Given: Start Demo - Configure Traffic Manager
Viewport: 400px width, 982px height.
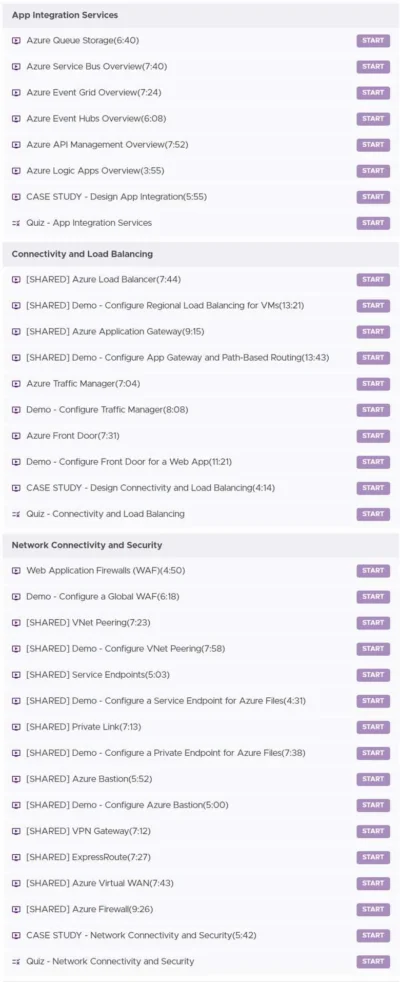Looking at the screenshot, I should point(373,410).
